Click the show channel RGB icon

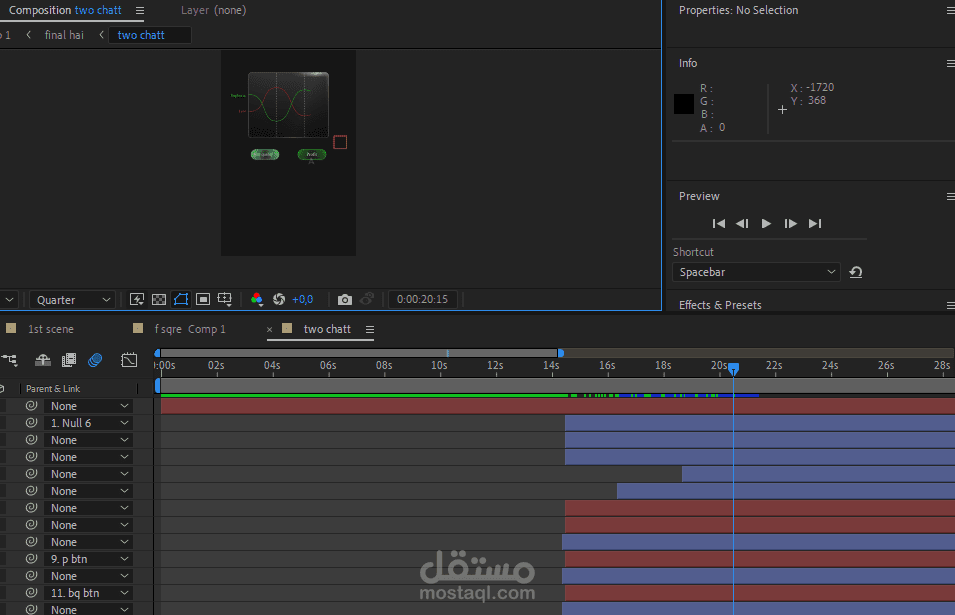(256, 299)
